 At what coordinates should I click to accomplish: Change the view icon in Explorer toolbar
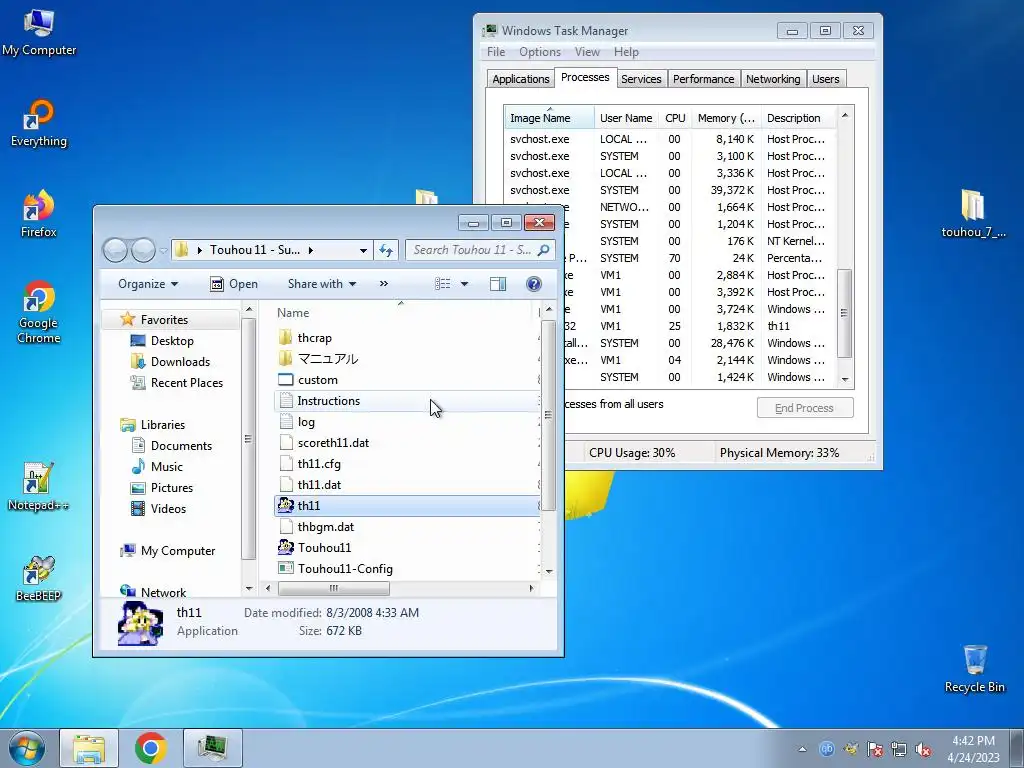click(443, 283)
